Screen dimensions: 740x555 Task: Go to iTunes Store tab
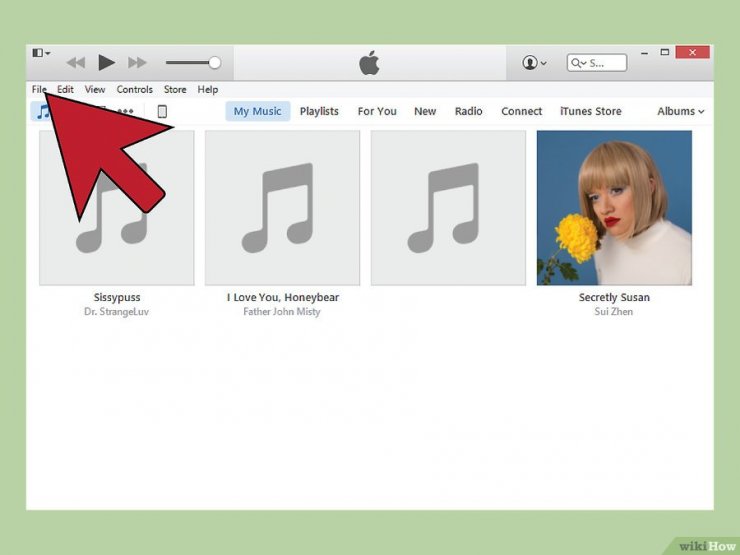[x=591, y=111]
